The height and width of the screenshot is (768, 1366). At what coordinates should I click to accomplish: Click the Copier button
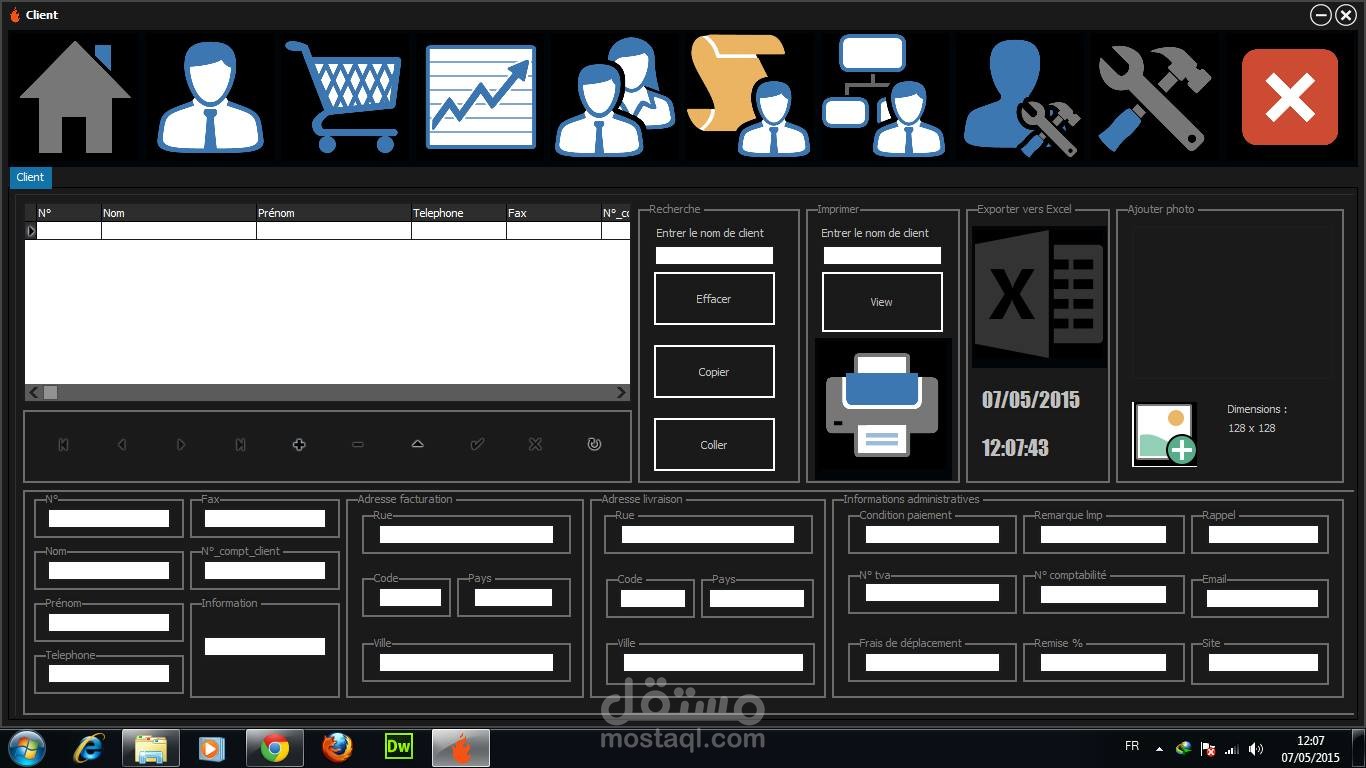pyautogui.click(x=714, y=372)
